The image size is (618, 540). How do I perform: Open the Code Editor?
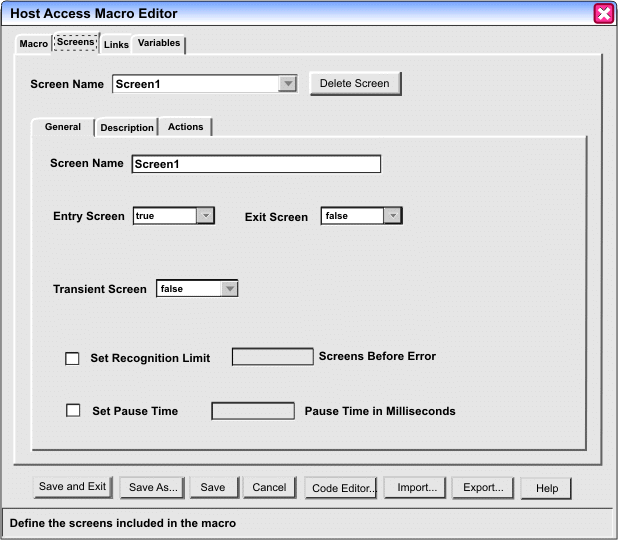[x=341, y=488]
